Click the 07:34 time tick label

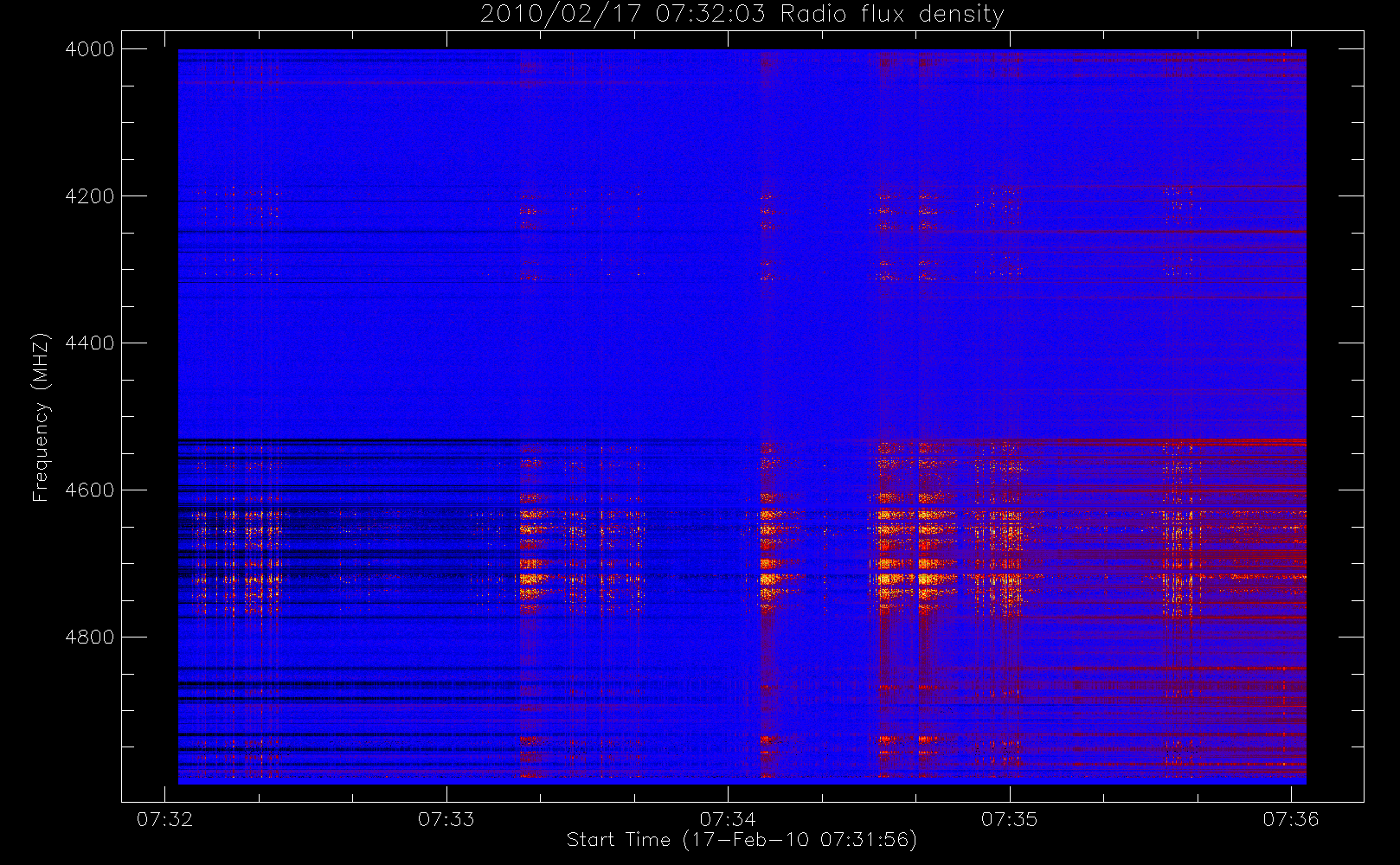(x=728, y=819)
